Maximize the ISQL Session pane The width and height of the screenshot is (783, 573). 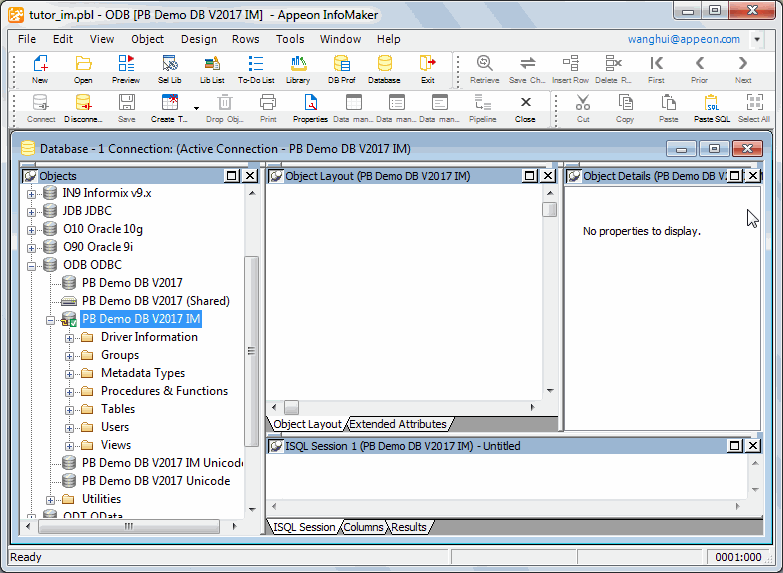(734, 446)
